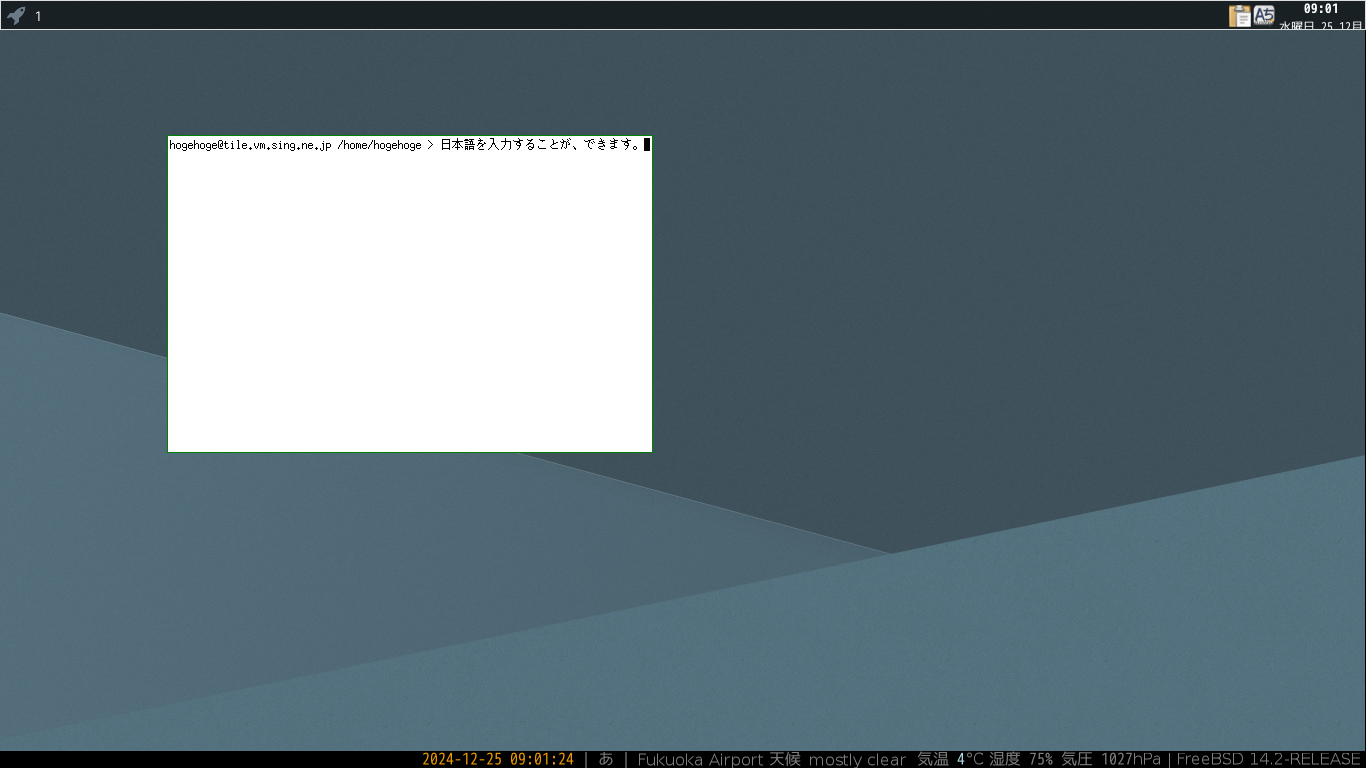Click the 水曜日 25 12月 date text
Viewport: 1366px width, 768px height.
1321,26
